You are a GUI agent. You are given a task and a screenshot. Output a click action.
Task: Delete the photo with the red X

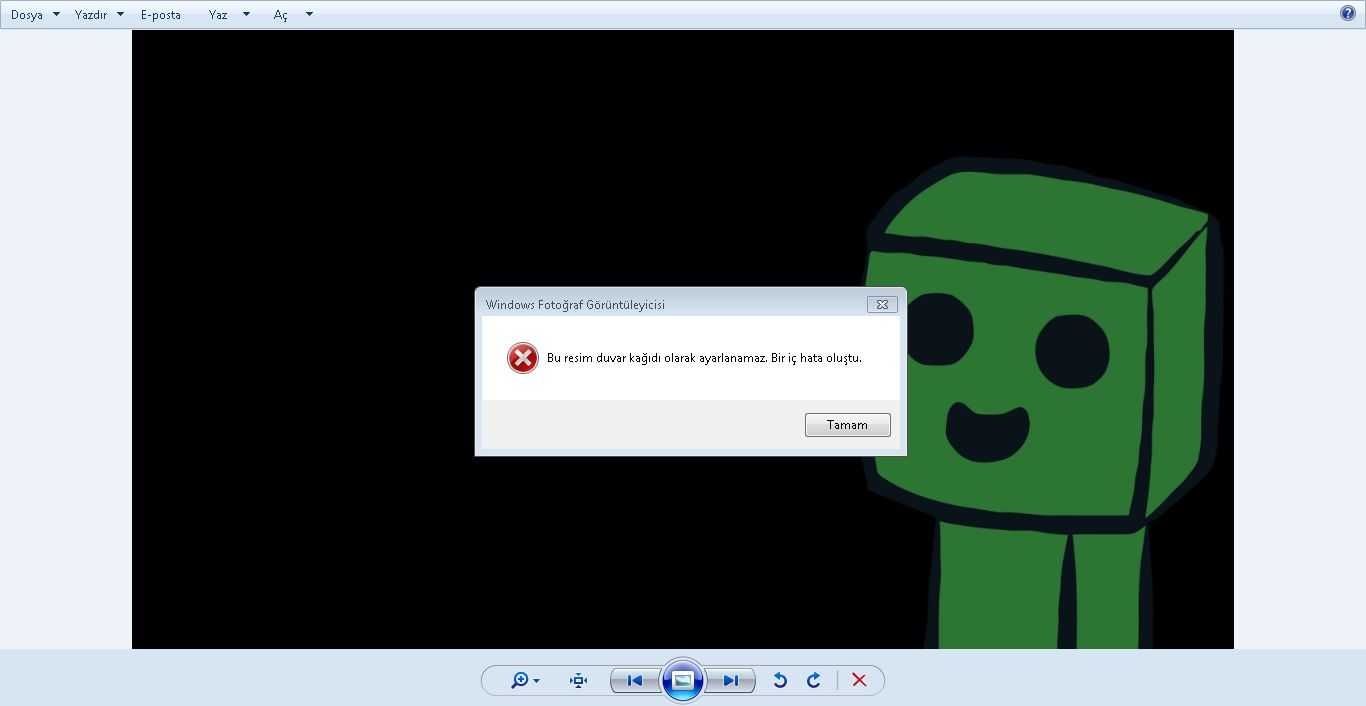859,680
